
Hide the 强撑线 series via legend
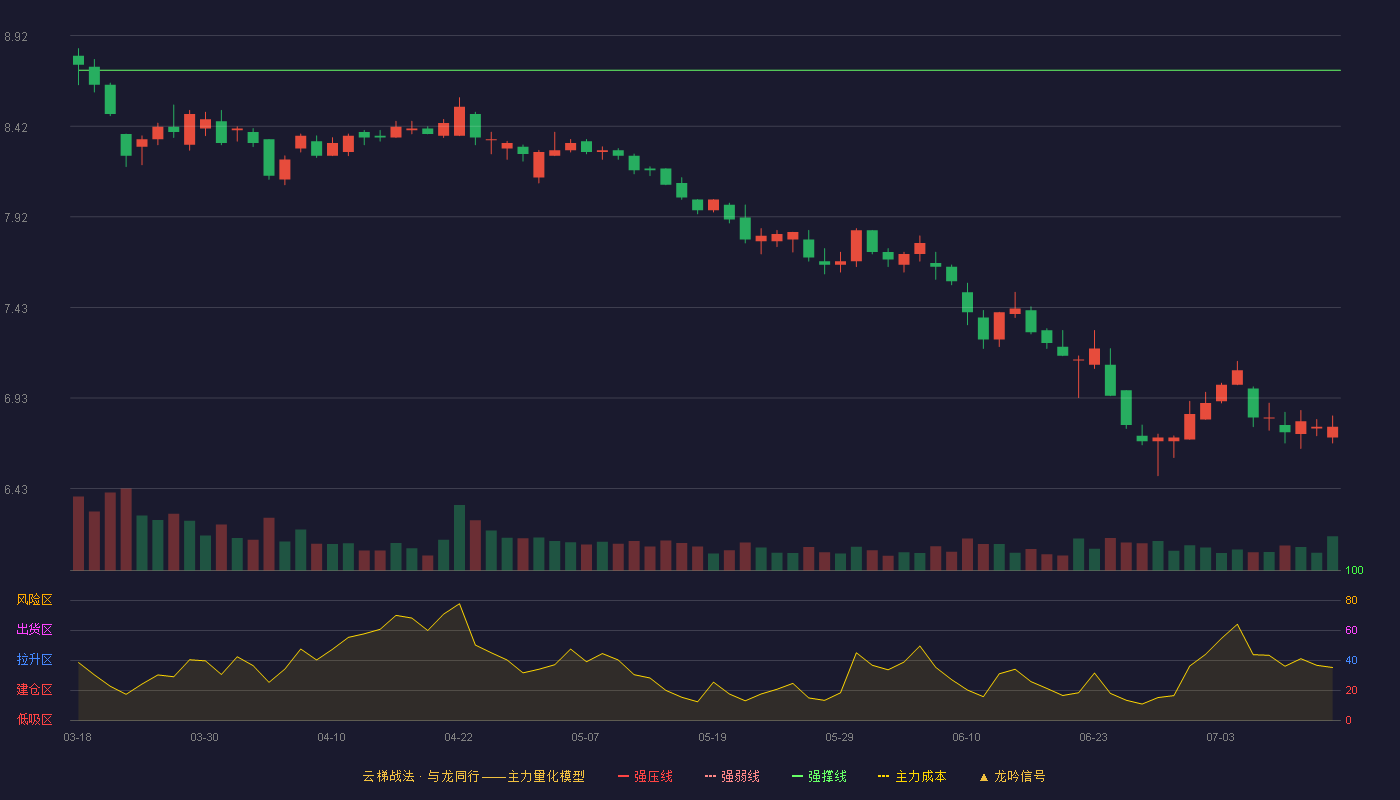pyautogui.click(x=819, y=776)
